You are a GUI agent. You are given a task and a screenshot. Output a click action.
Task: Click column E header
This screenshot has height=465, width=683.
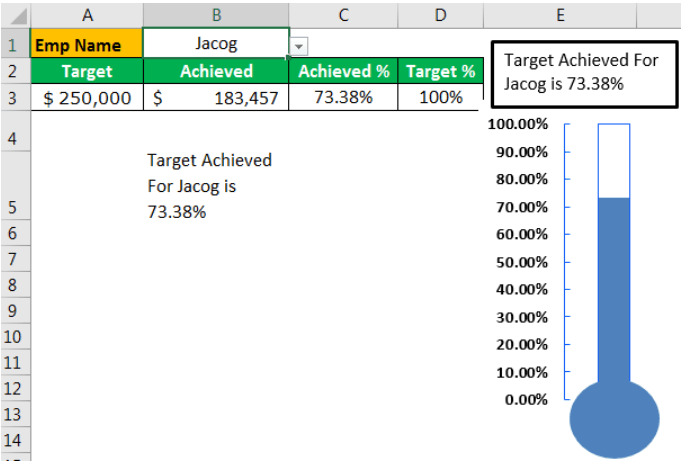tap(560, 14)
